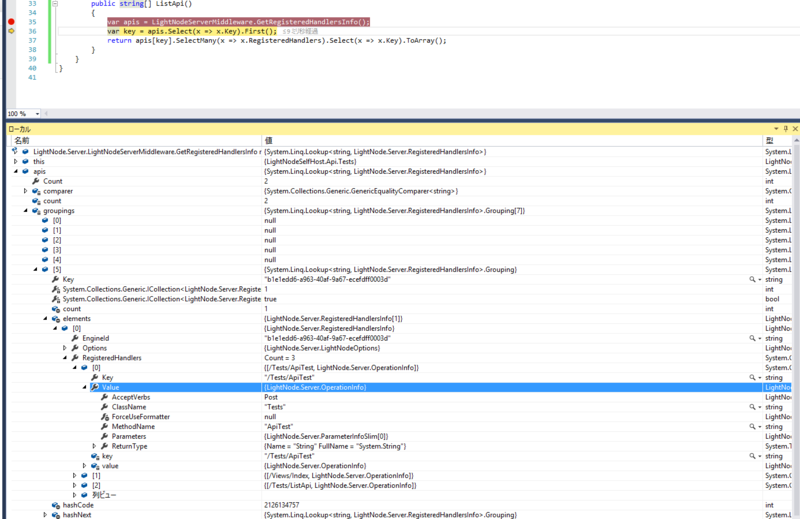
Task: Click the 'return' keyword on line 37
Action: pos(119,40)
